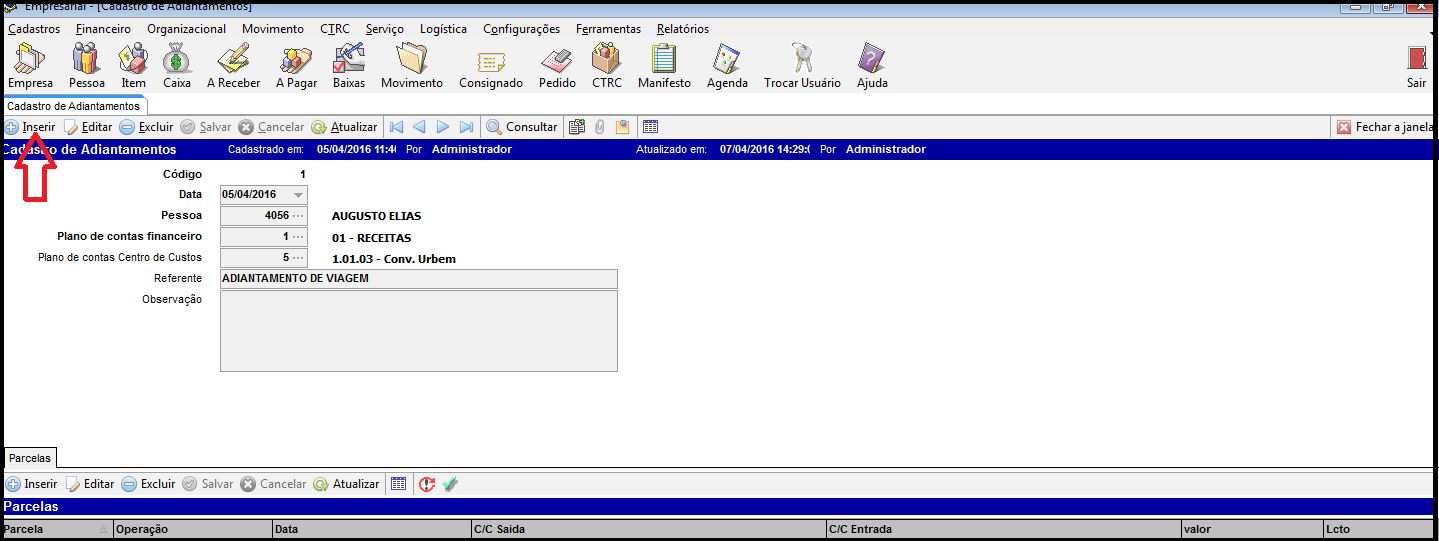Image resolution: width=1439 pixels, height=541 pixels.
Task: Click the Consultar search button
Action: 522,127
